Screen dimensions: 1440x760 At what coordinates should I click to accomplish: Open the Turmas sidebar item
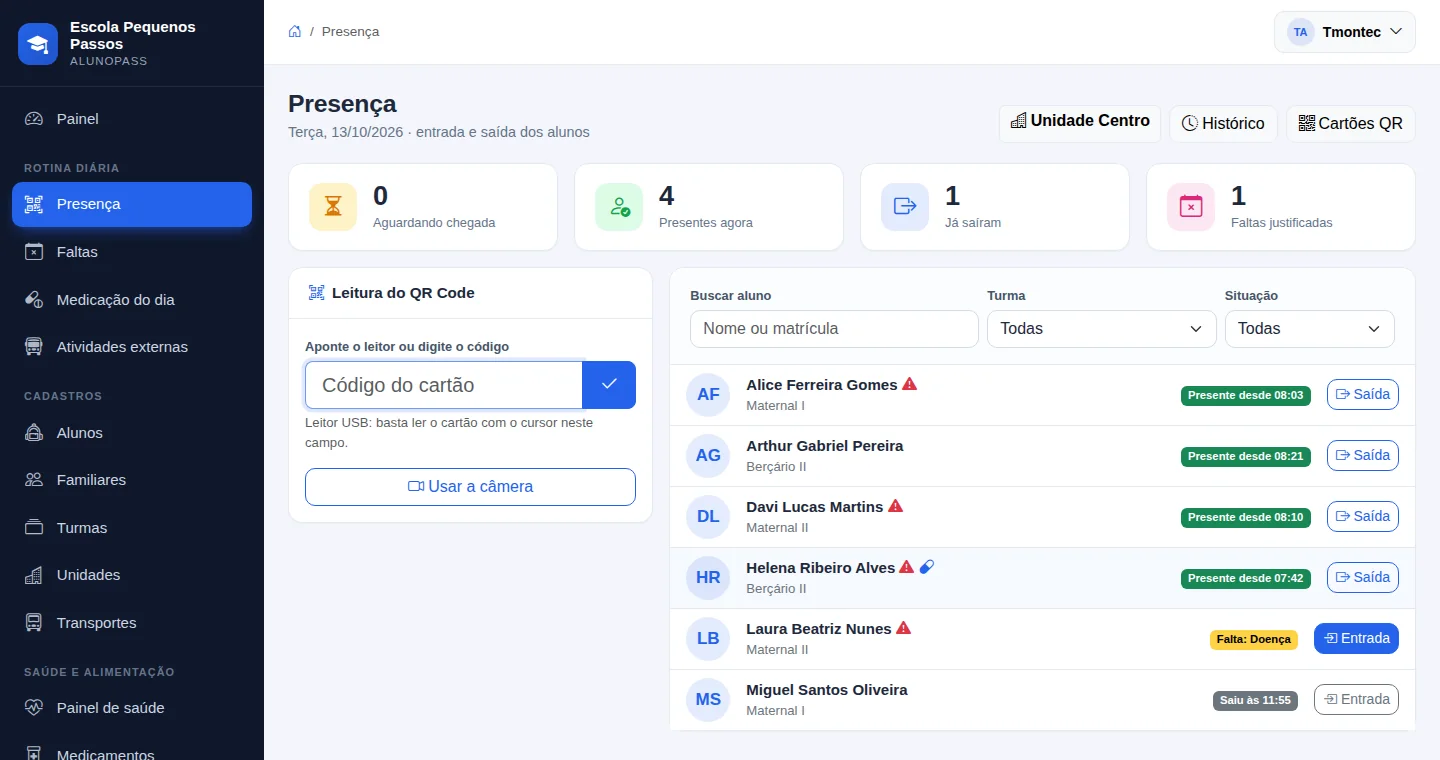tap(132, 528)
